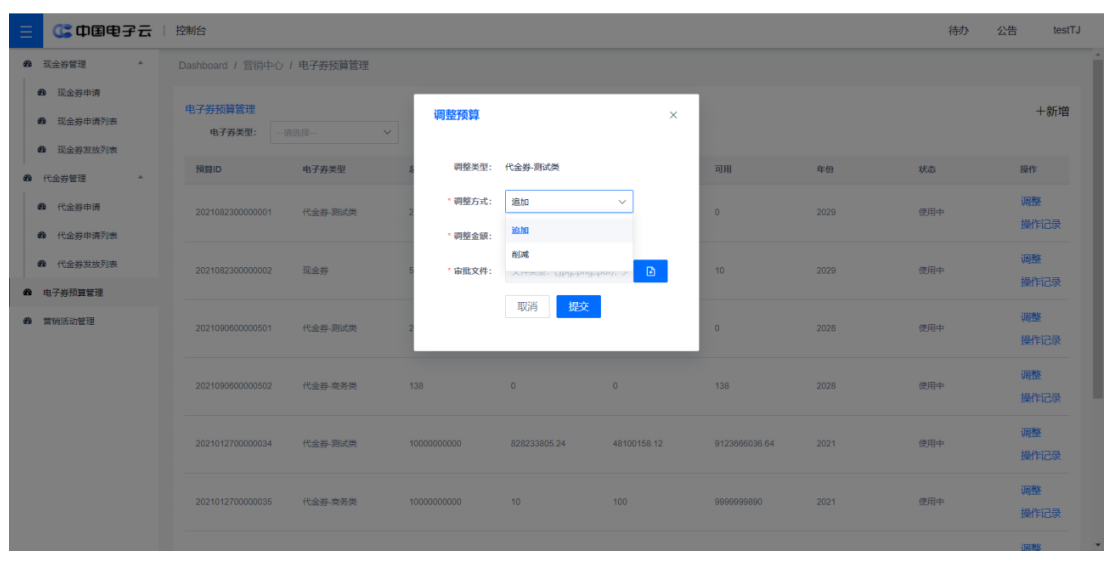Click 现金券 type cell in second row
The width and height of the screenshot is (1110, 565).
tap(314, 270)
